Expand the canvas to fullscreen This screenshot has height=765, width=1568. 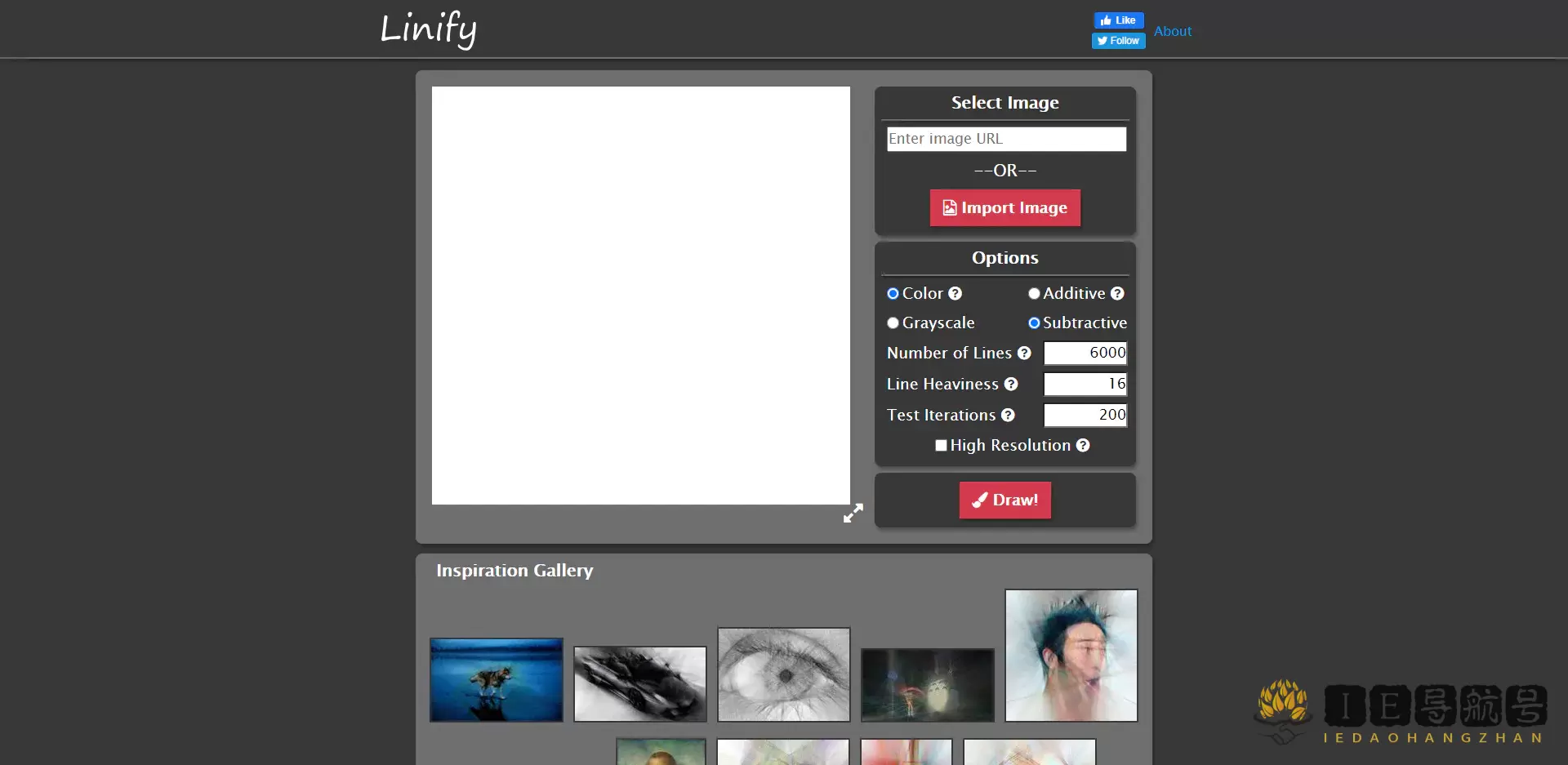(x=853, y=513)
